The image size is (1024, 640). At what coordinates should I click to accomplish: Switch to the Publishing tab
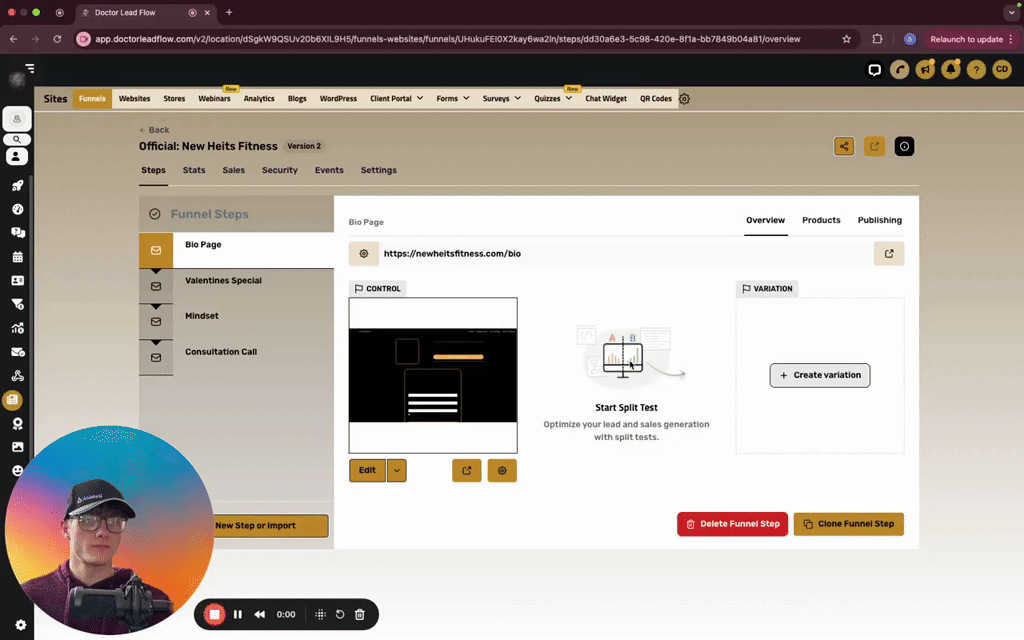[x=880, y=220]
